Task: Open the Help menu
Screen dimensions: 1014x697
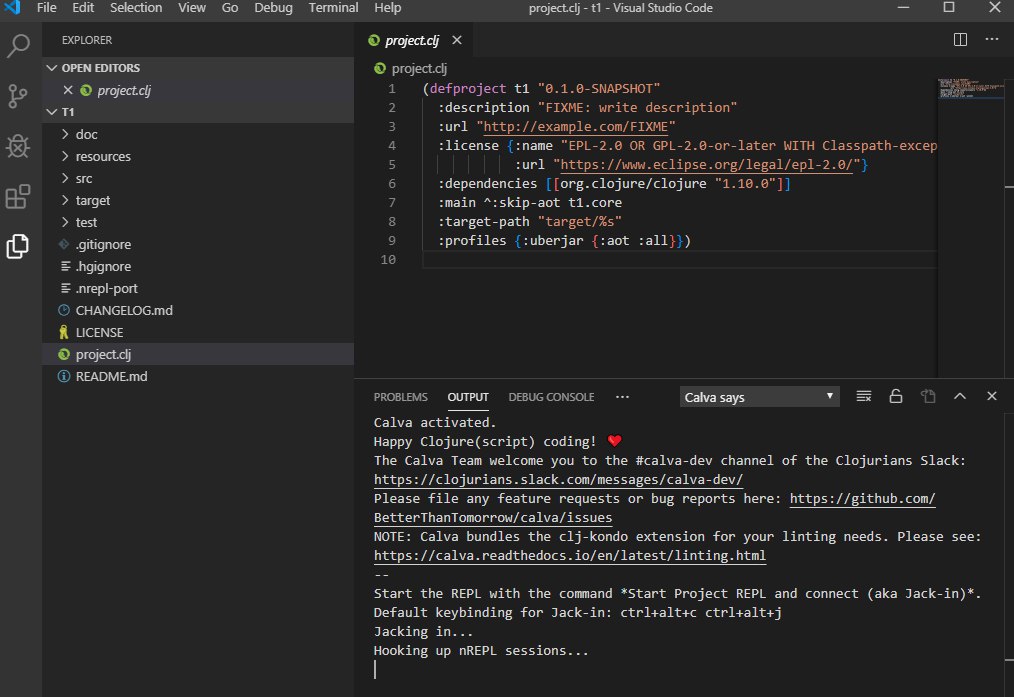Action: click(x=387, y=8)
